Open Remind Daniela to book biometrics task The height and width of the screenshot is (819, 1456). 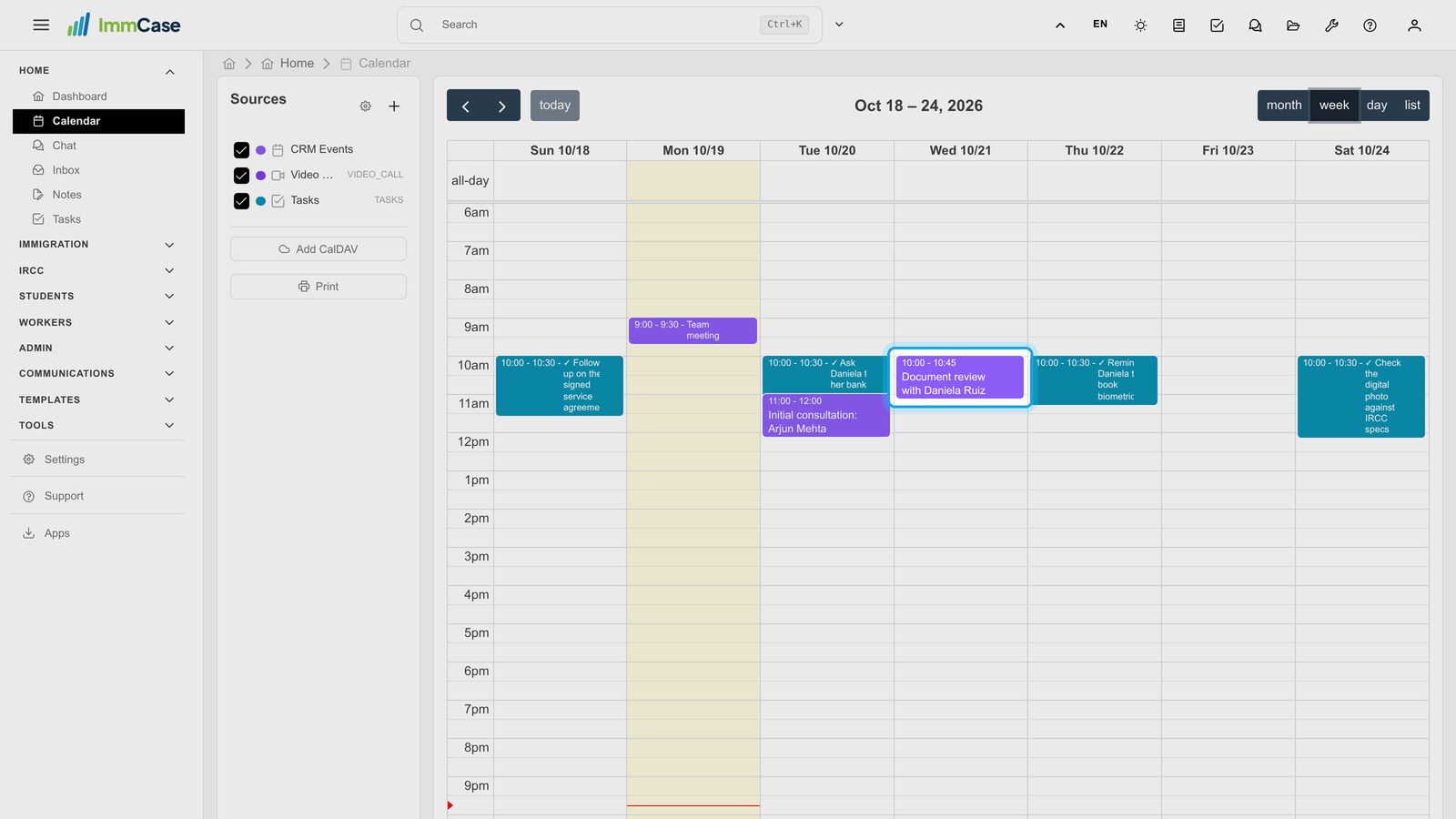(x=1096, y=380)
